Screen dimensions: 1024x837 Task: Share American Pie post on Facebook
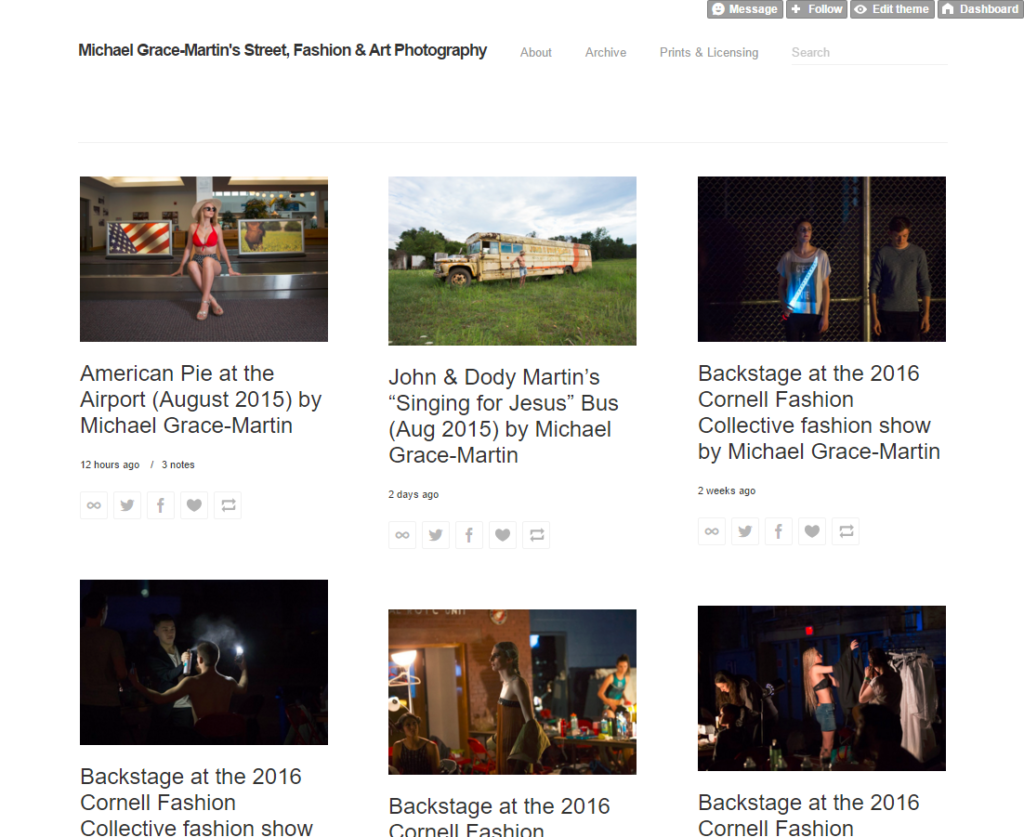pos(161,506)
